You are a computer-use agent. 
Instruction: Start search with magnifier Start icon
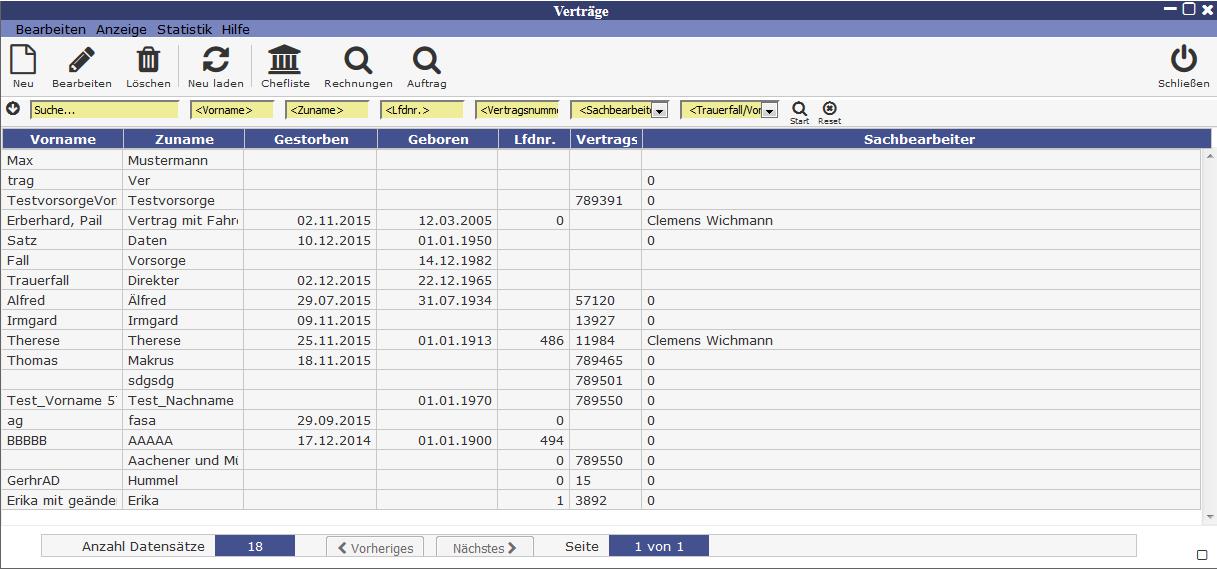799,109
